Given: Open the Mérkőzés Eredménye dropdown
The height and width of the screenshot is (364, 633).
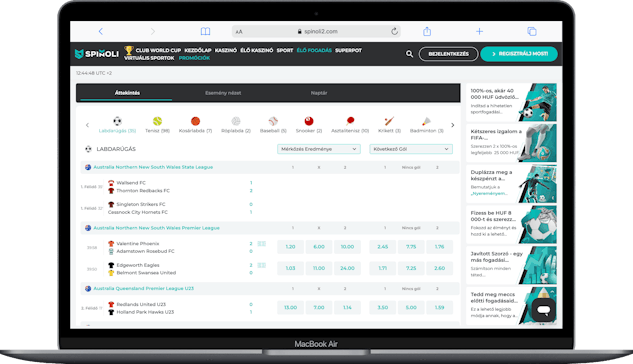Looking at the screenshot, I should click(x=319, y=149).
